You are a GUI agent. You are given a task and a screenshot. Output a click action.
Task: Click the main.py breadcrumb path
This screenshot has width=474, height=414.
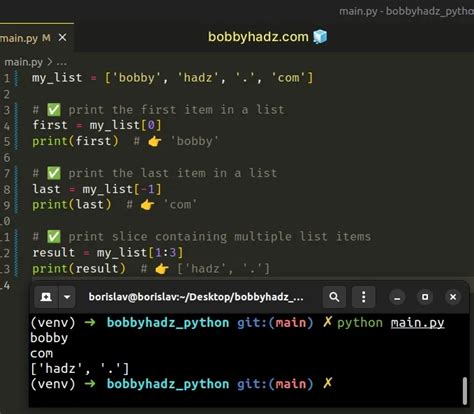click(24, 62)
